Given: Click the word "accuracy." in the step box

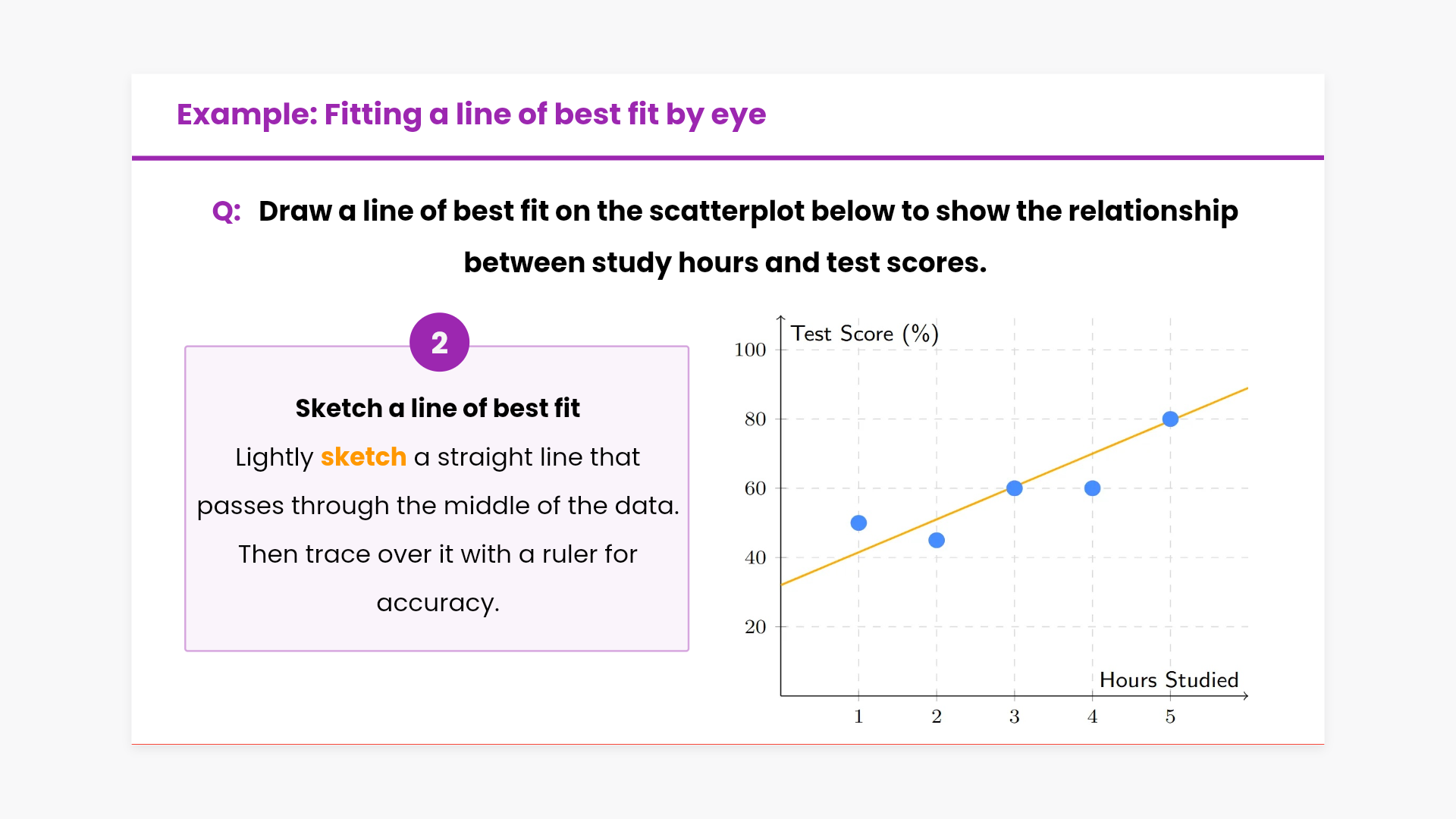Looking at the screenshot, I should point(438,603).
